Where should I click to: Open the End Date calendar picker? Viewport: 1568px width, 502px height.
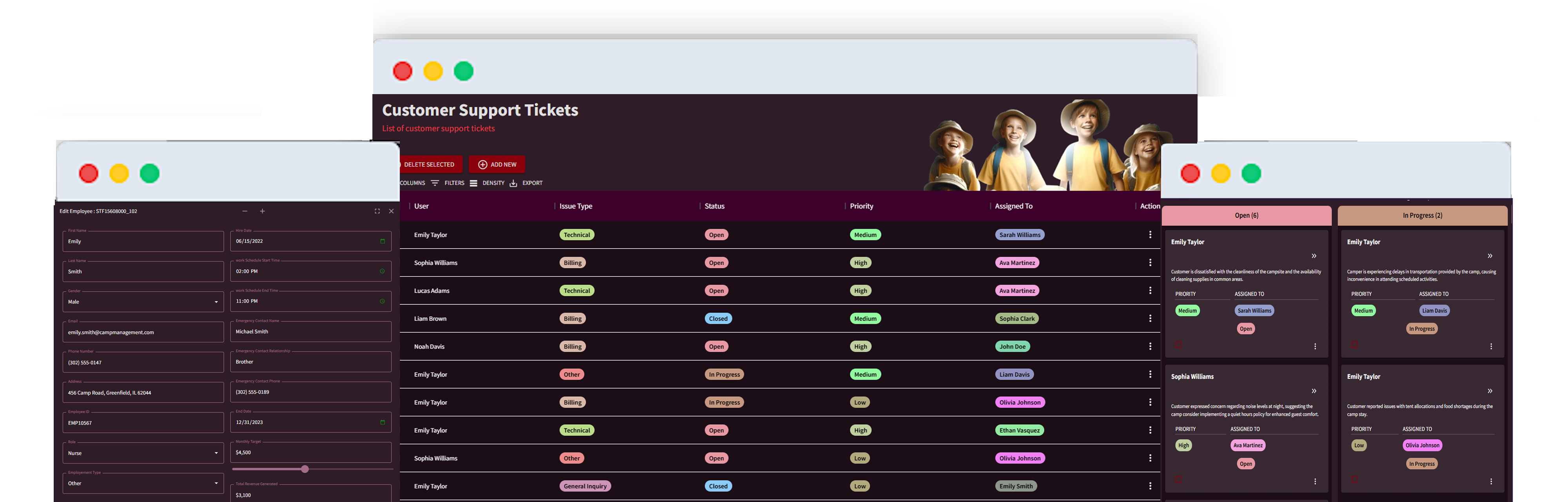(382, 422)
